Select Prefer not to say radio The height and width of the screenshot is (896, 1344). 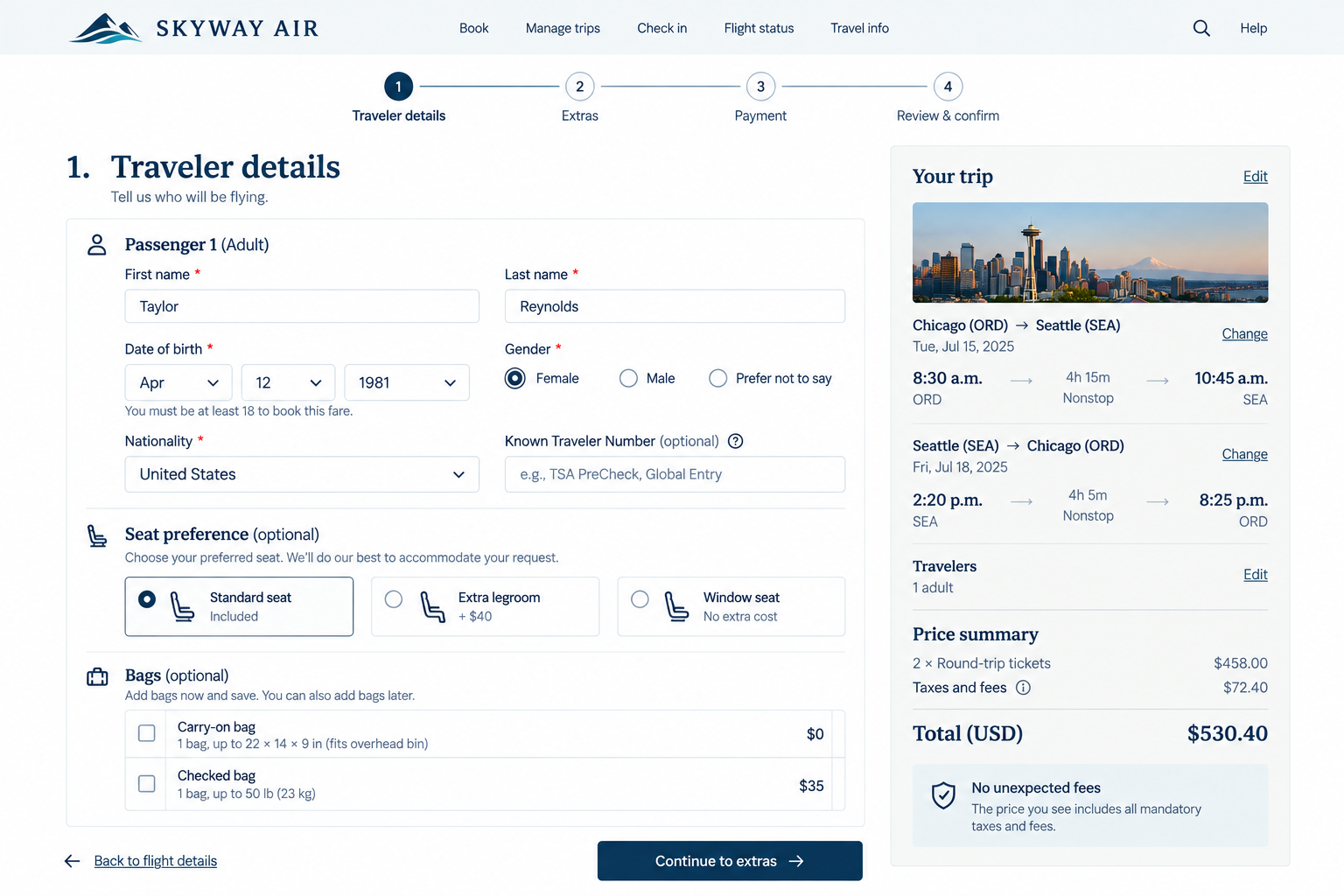tap(717, 378)
